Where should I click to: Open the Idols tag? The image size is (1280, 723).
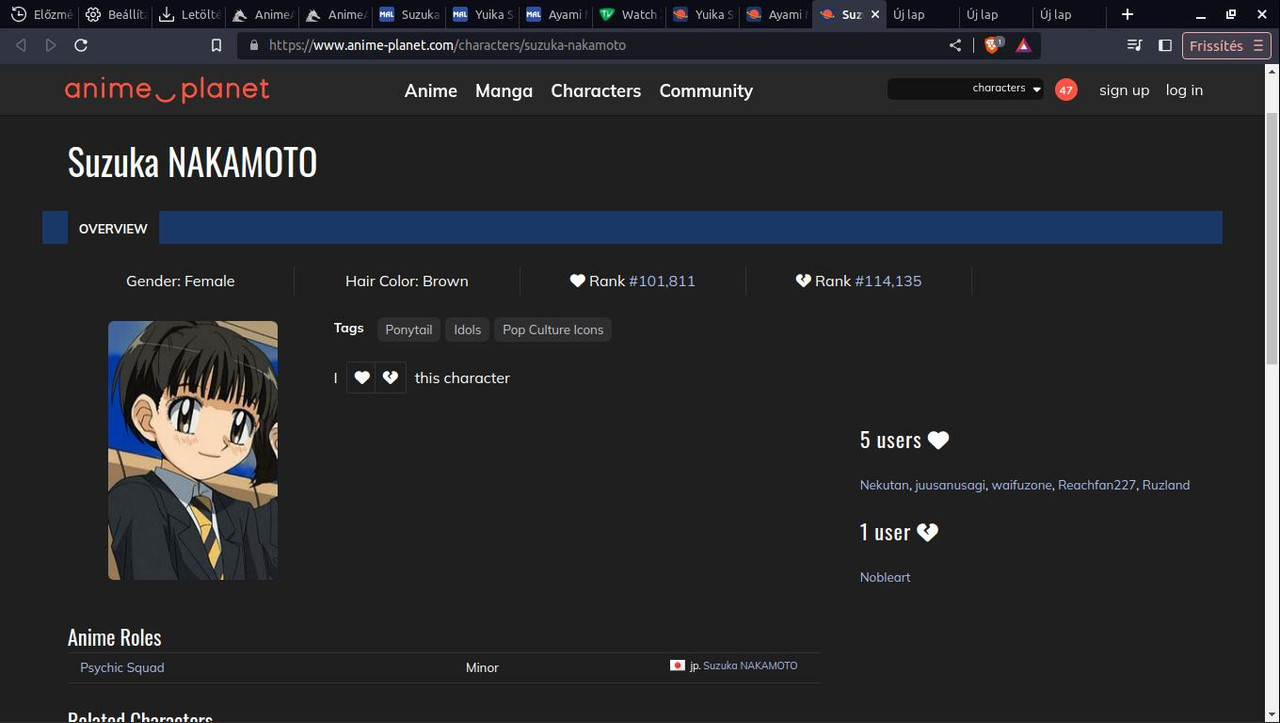pyautogui.click(x=467, y=330)
